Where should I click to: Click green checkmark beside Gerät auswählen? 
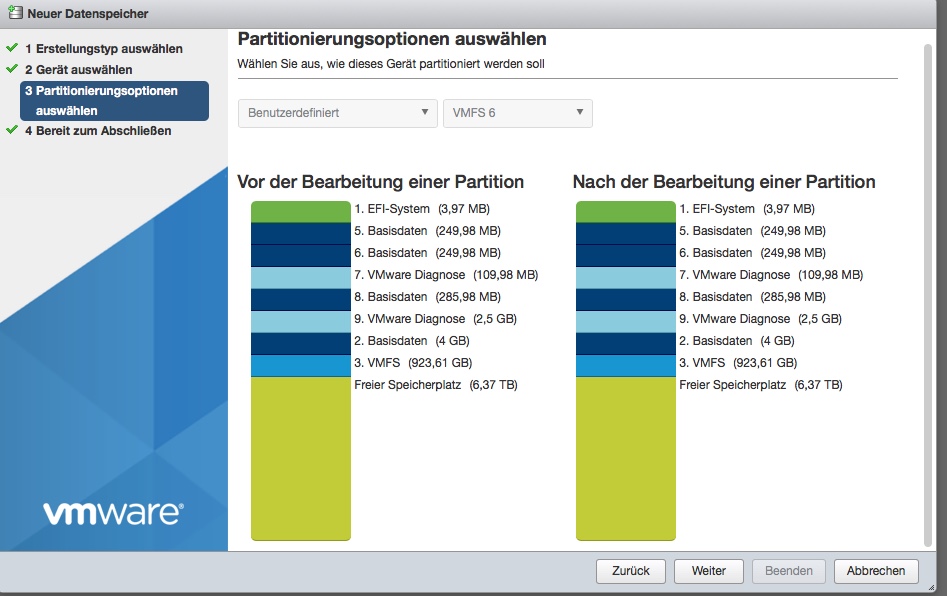coord(12,69)
